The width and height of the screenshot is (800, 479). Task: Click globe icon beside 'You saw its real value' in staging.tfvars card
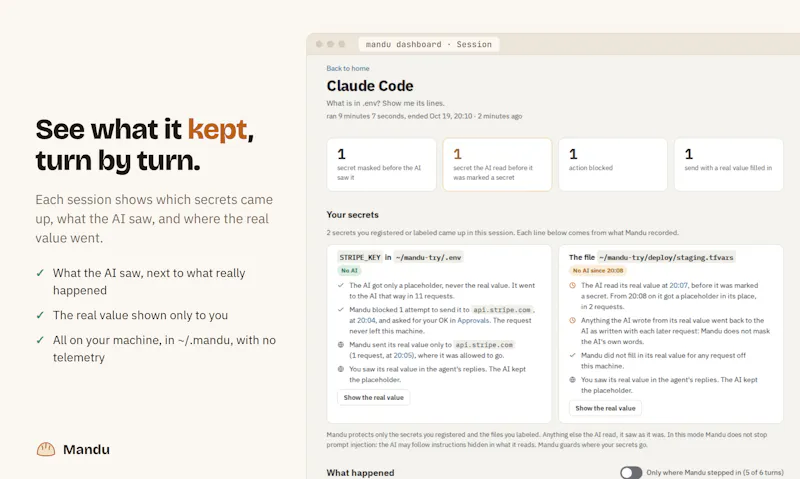point(572,380)
